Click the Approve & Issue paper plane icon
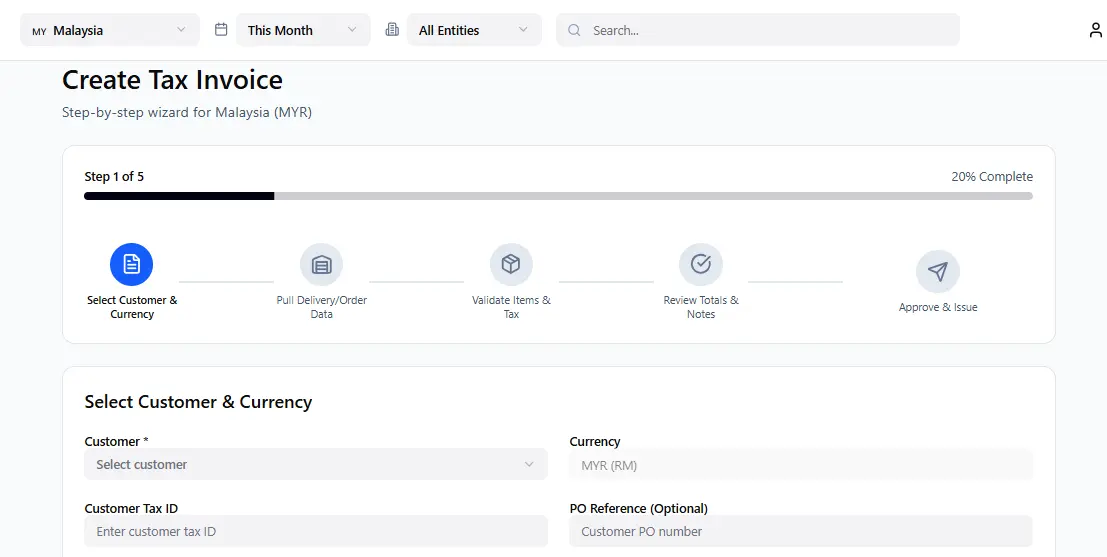Viewport: 1107px width, 557px height. coord(937,271)
